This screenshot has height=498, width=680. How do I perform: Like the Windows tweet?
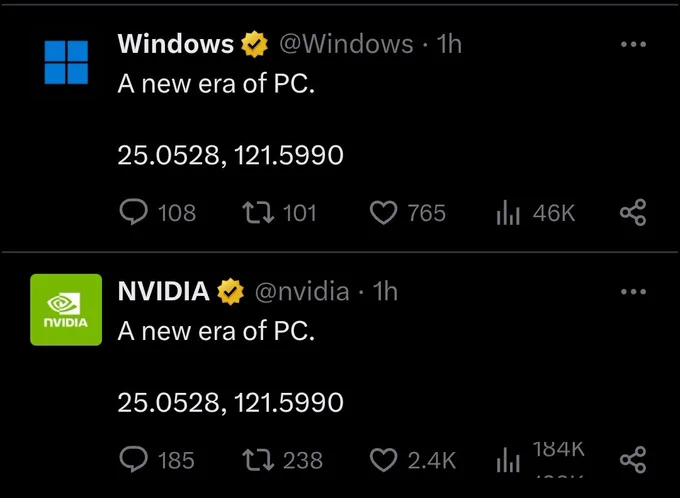pyautogui.click(x=383, y=213)
